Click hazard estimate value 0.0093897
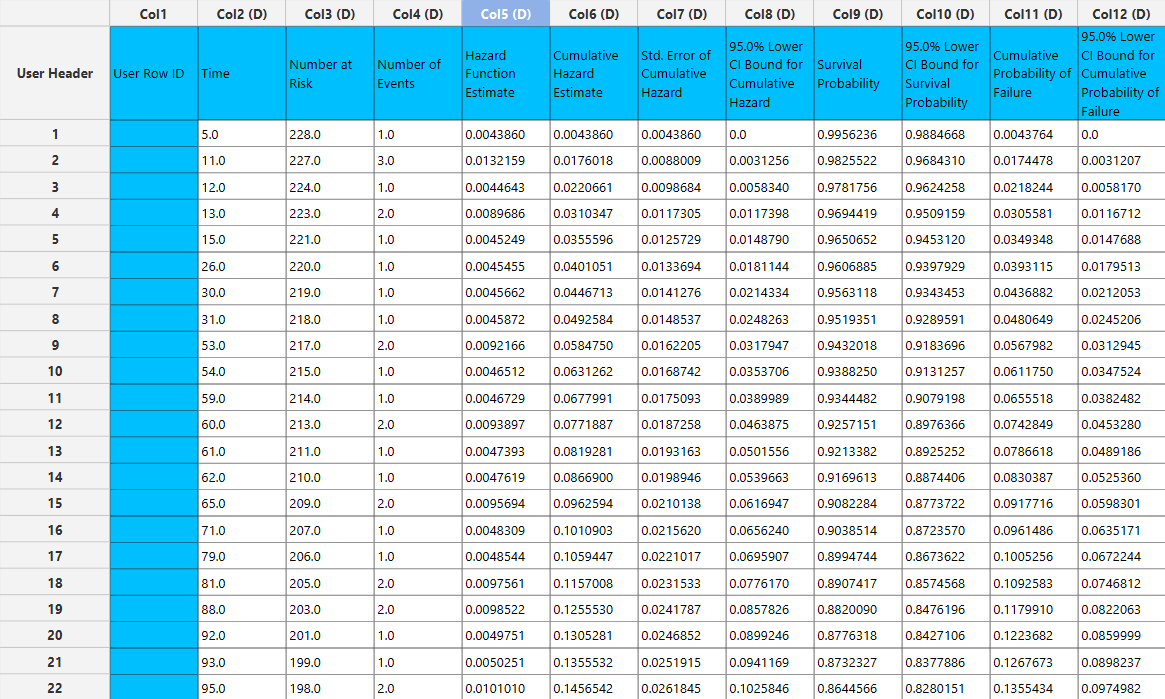This screenshot has width=1165, height=699. (x=506, y=424)
